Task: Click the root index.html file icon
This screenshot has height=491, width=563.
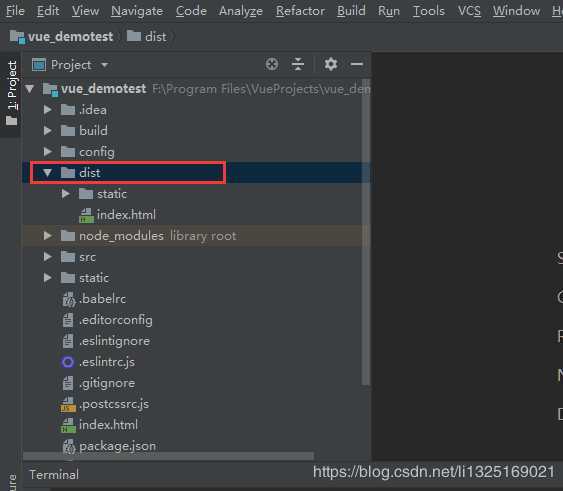Action: [68, 425]
